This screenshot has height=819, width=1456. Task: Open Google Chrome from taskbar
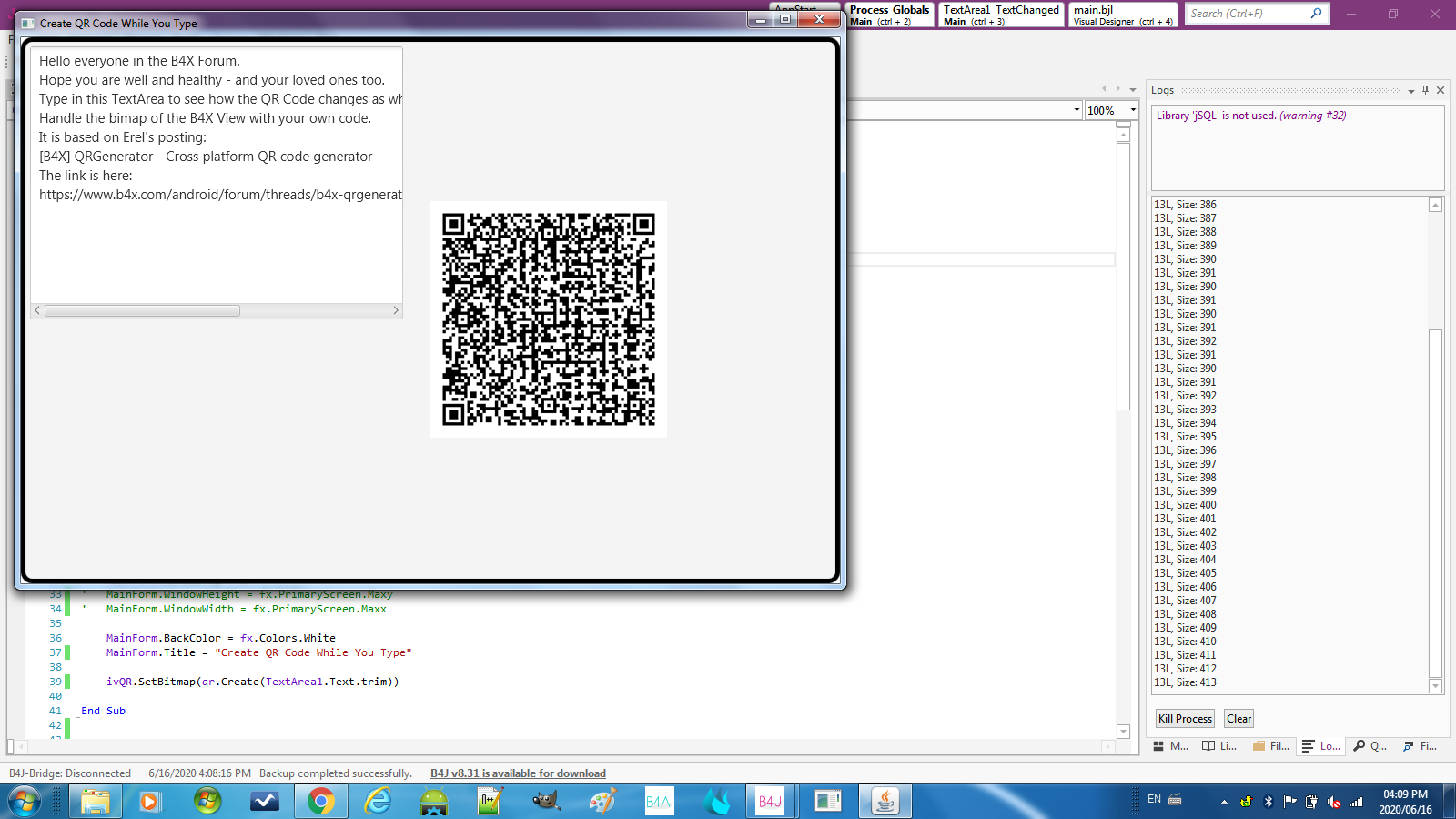tap(320, 802)
